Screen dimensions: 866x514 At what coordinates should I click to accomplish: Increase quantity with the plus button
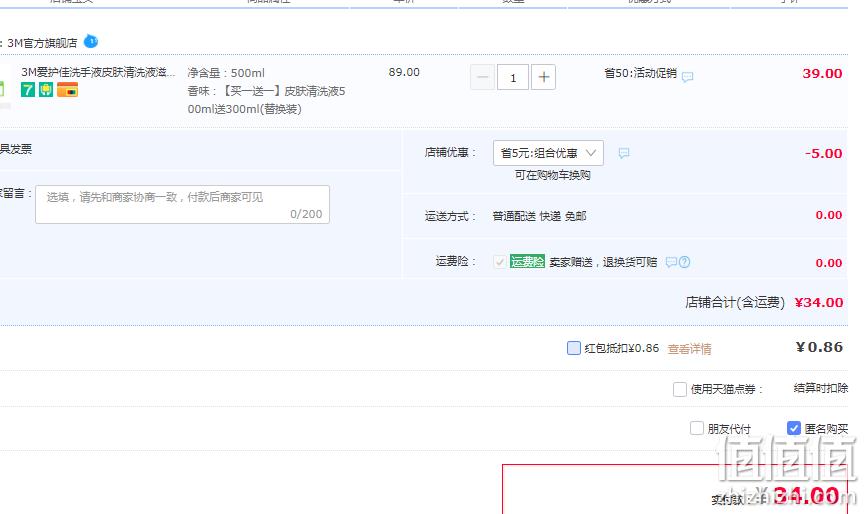543,77
